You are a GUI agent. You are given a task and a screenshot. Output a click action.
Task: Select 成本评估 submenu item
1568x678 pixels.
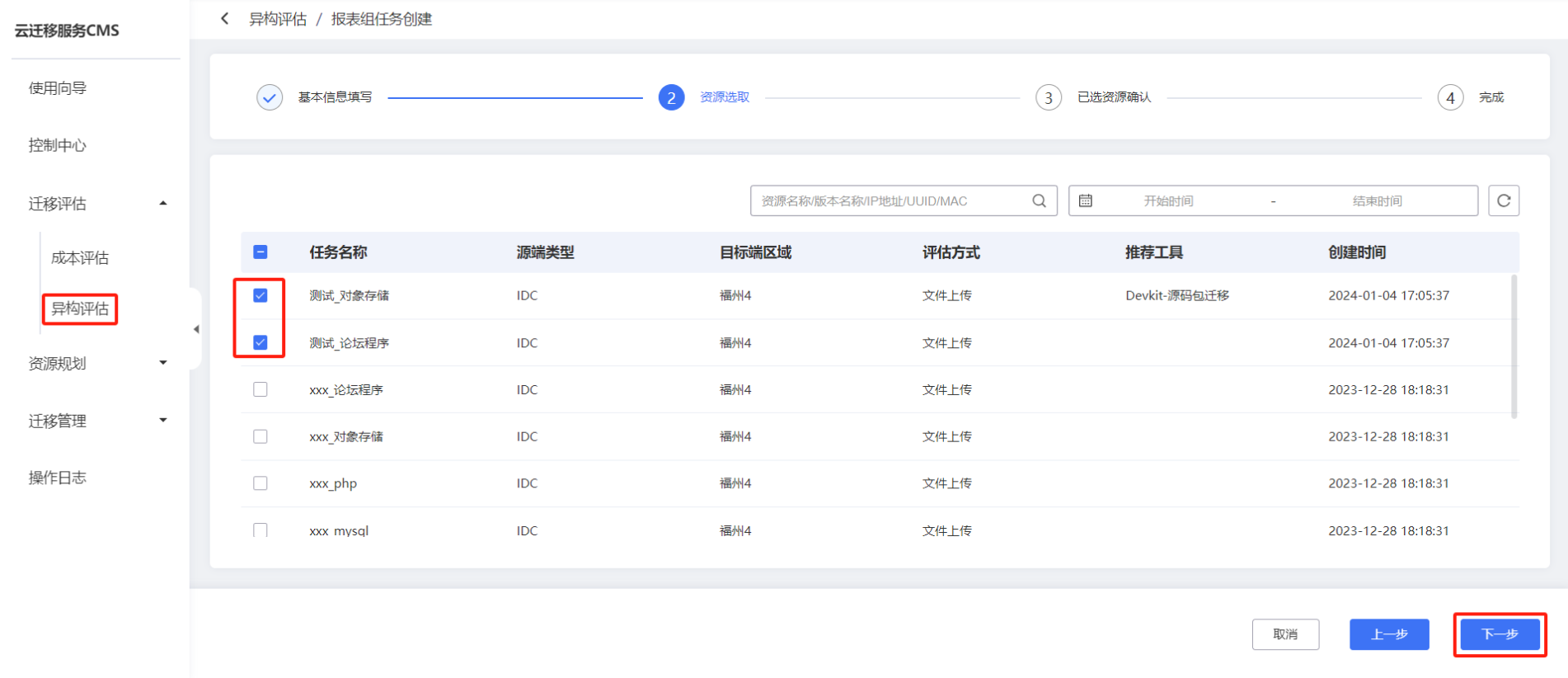80,257
